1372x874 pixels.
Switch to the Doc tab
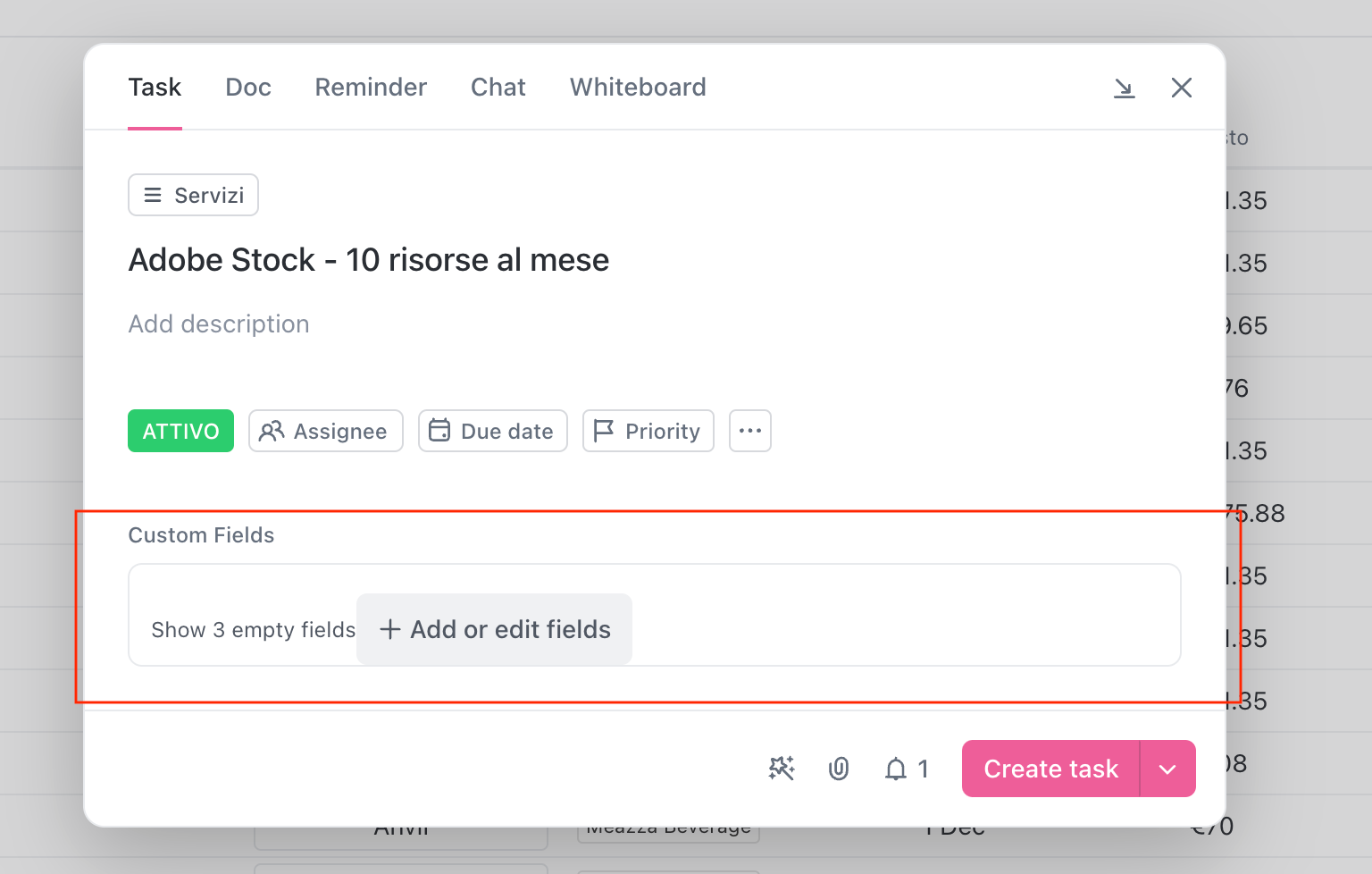coord(247,87)
